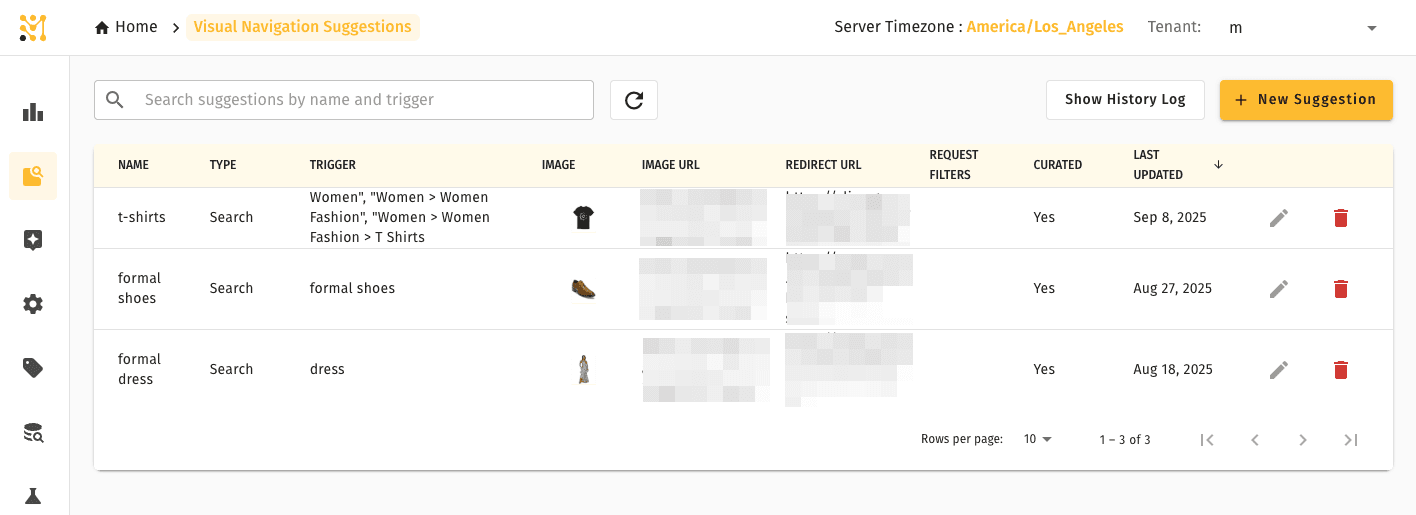Click the TYPE column header
Viewport: 1416px width, 515px height.
click(x=223, y=165)
